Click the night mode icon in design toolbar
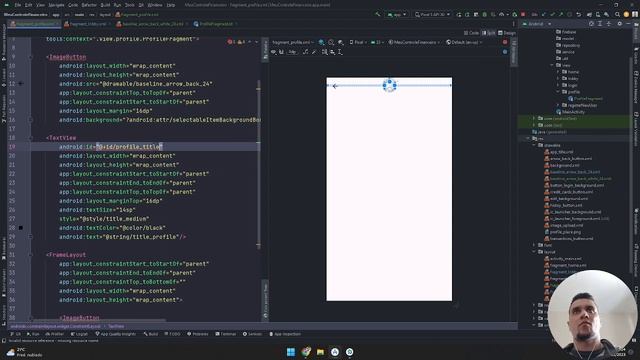 tap(341, 42)
